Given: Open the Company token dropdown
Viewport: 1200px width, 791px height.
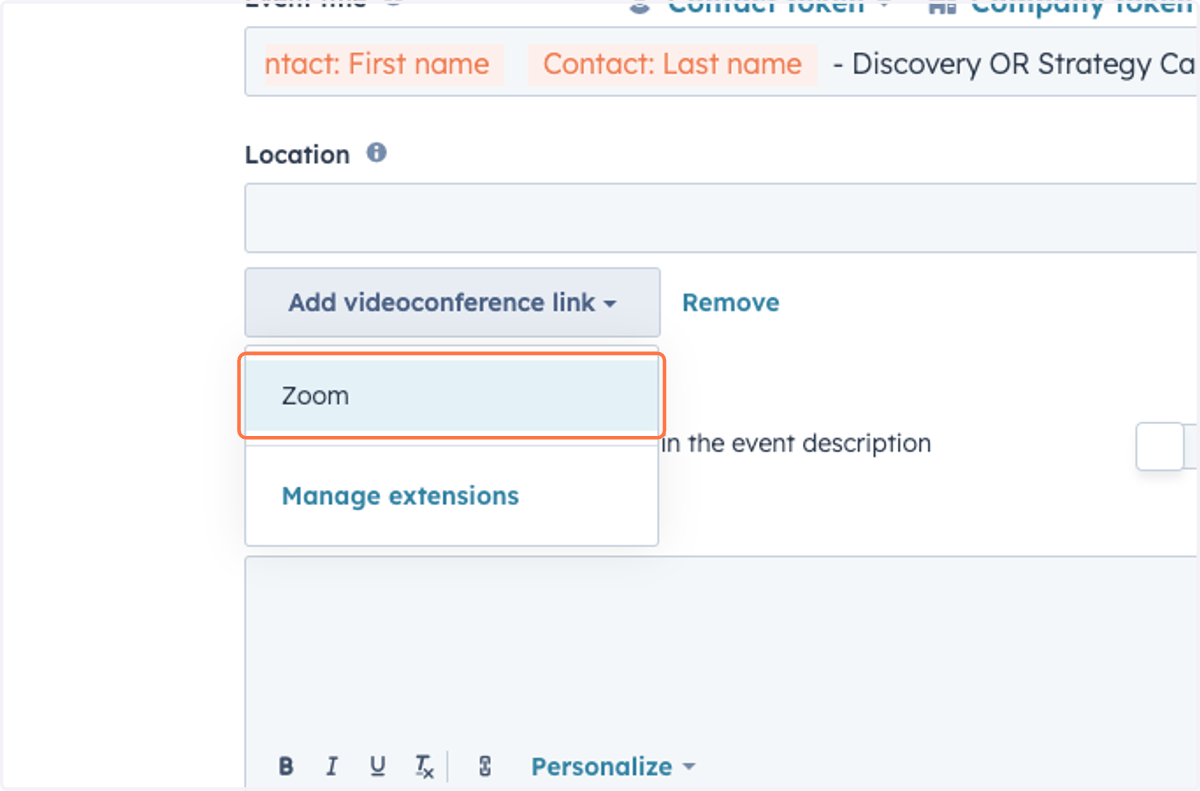Looking at the screenshot, I should [1063, 8].
